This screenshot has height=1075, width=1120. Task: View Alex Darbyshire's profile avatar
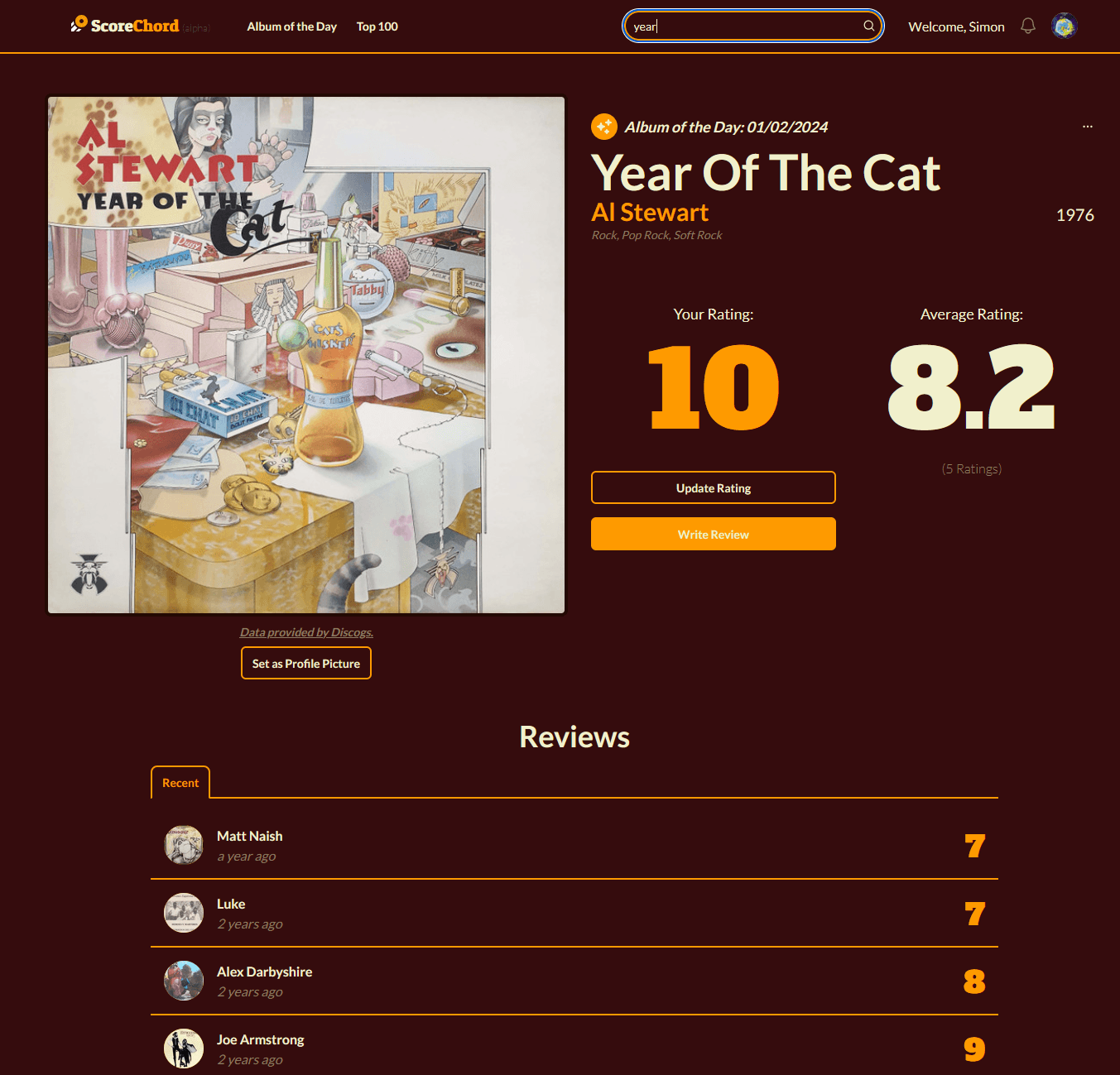point(184,981)
